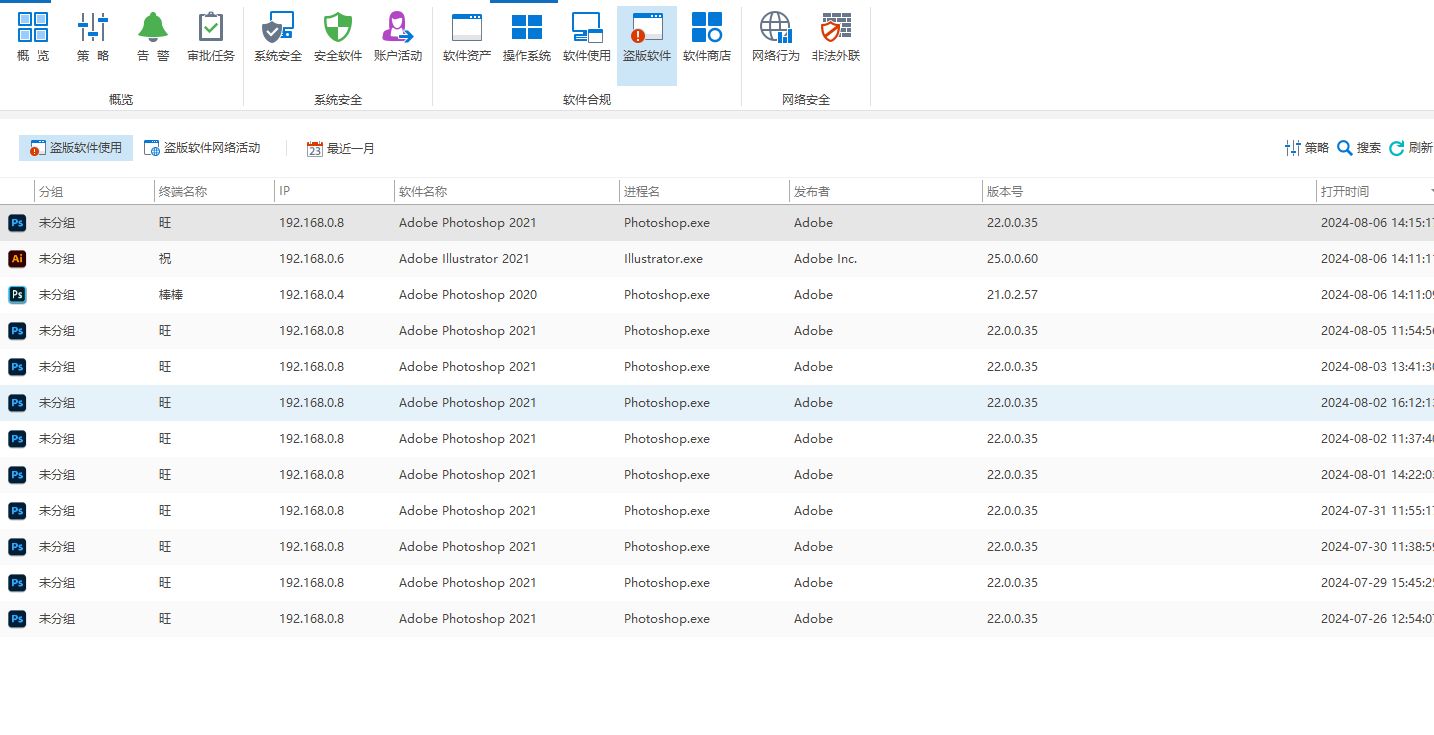Select Adobe Illustrator 2021 software name
1434x735 pixels.
[x=464, y=259]
